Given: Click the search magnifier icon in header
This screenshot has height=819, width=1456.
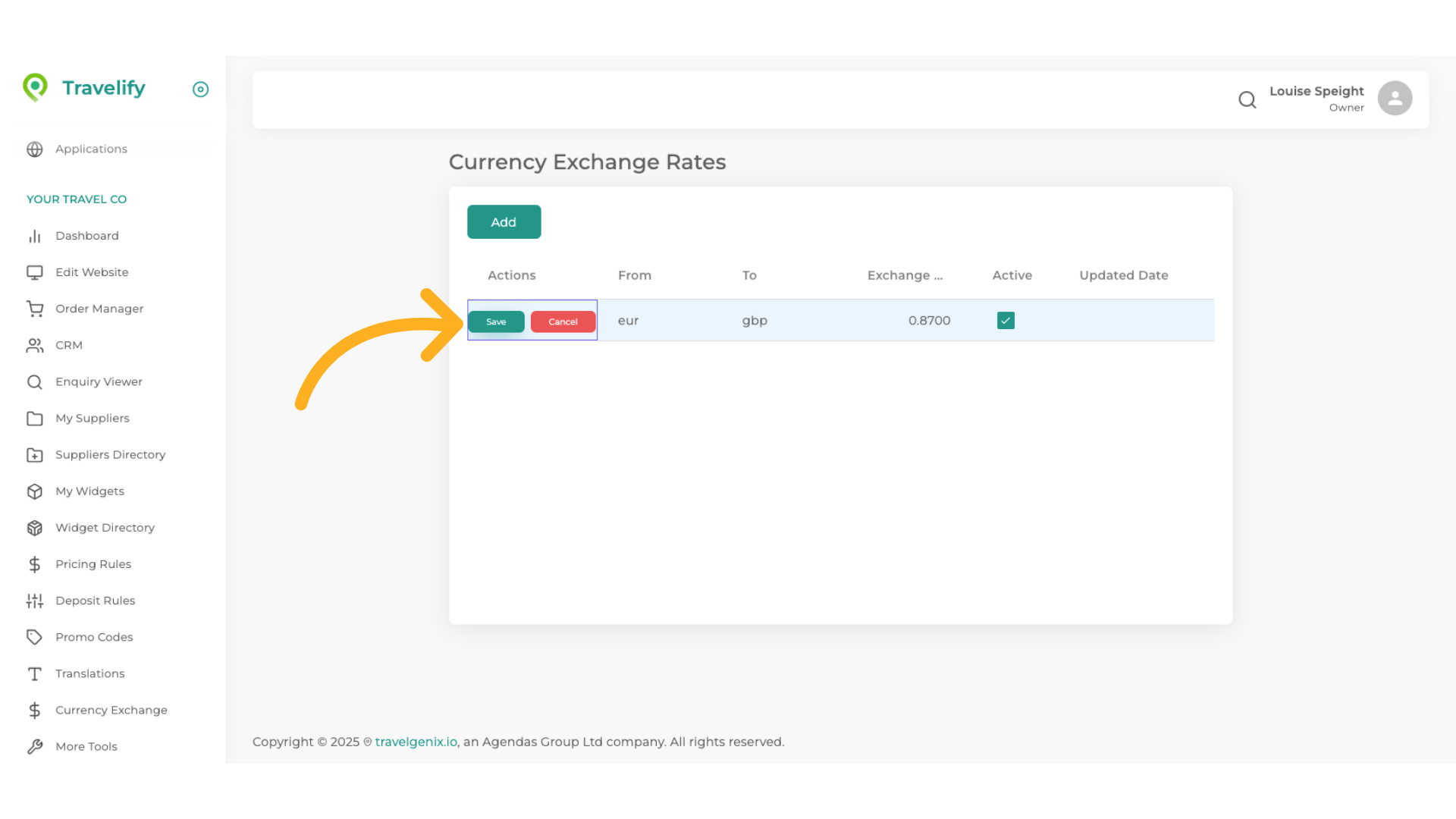Looking at the screenshot, I should click(x=1247, y=99).
